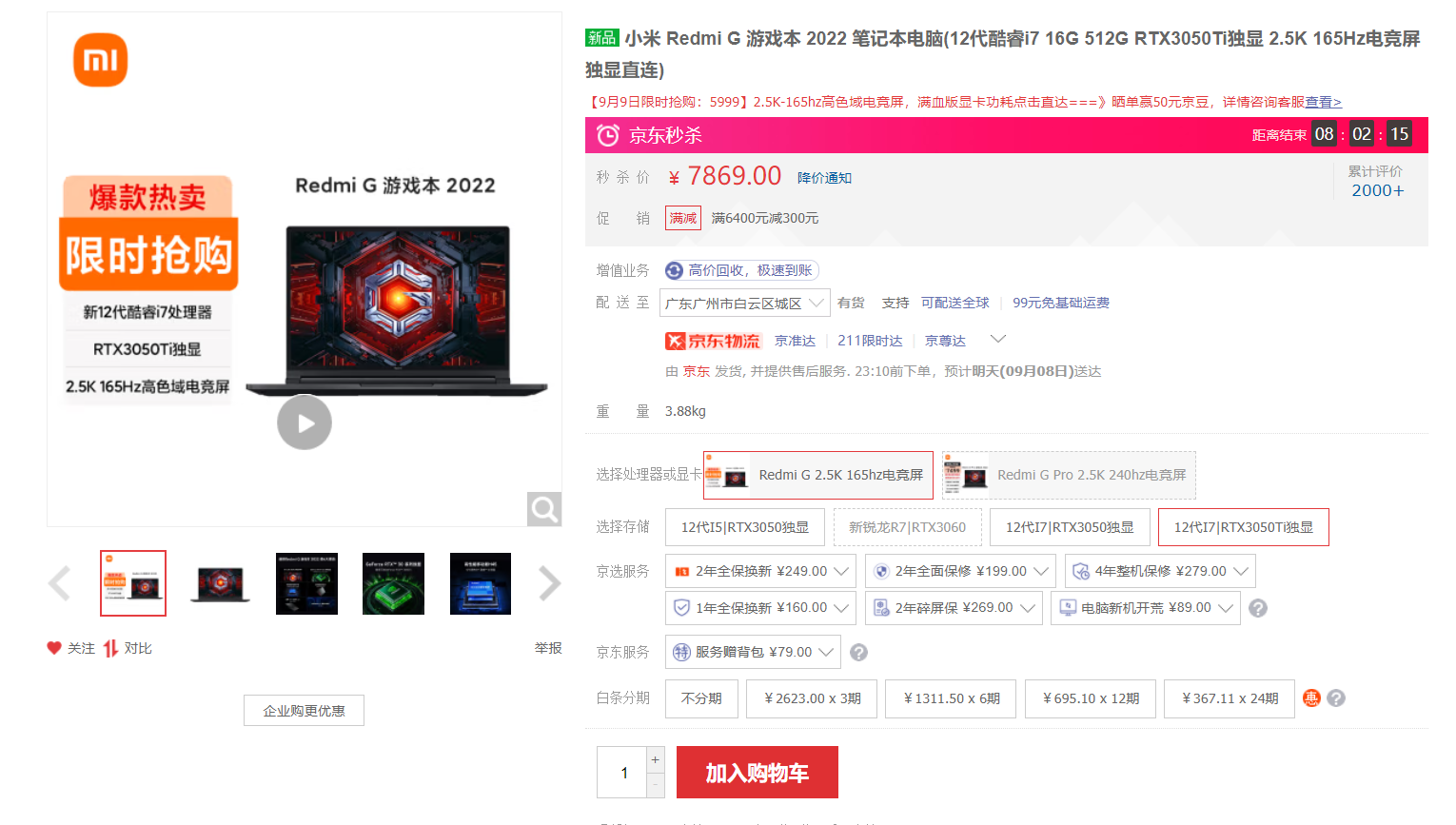The height and width of the screenshot is (825, 1456).
Task: Click 降价通知 link
Action: [824, 178]
